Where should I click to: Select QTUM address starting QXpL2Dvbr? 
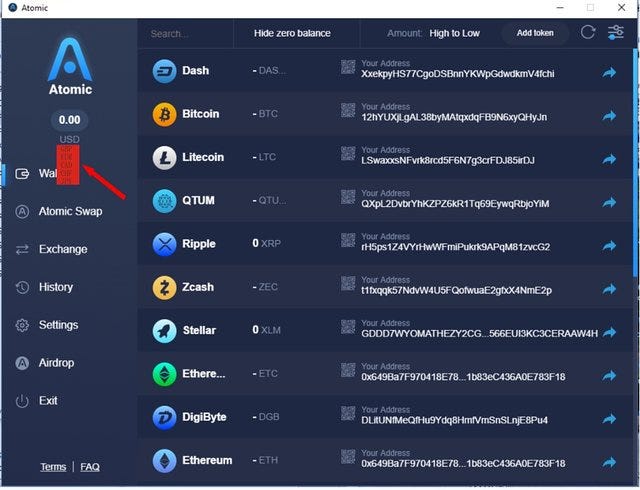(455, 204)
